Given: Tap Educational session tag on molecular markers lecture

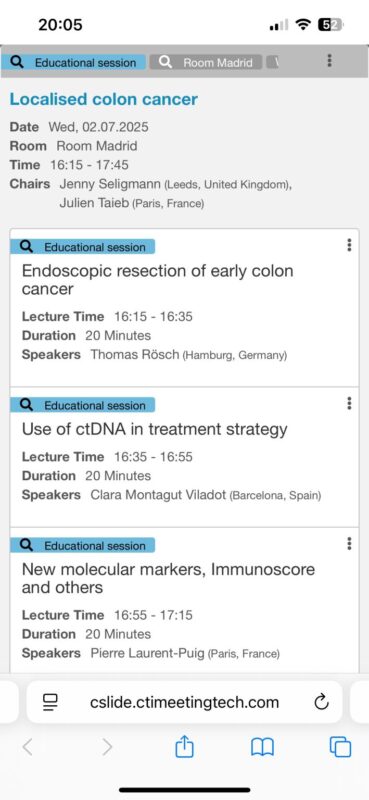Looking at the screenshot, I should pos(83,545).
